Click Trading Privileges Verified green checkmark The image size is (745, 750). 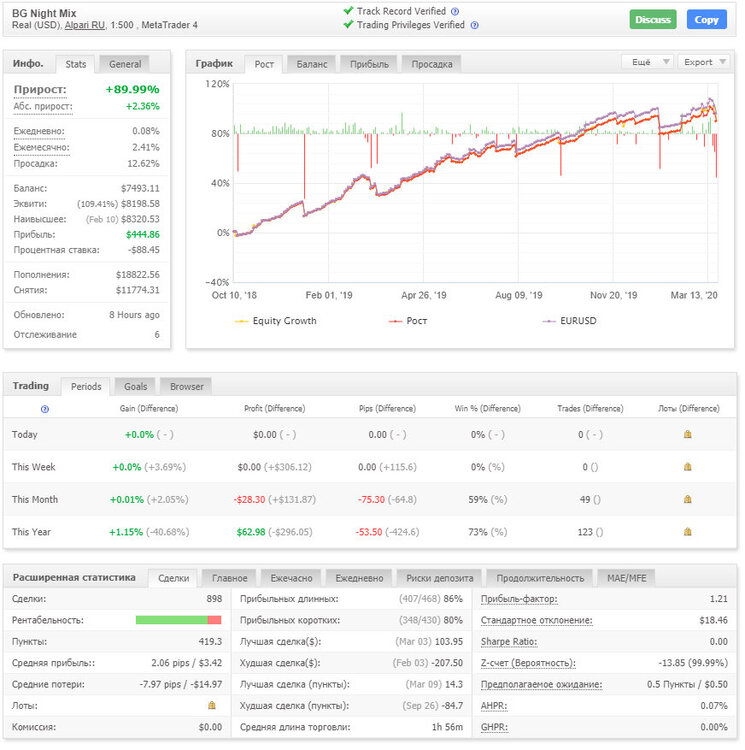(349, 24)
